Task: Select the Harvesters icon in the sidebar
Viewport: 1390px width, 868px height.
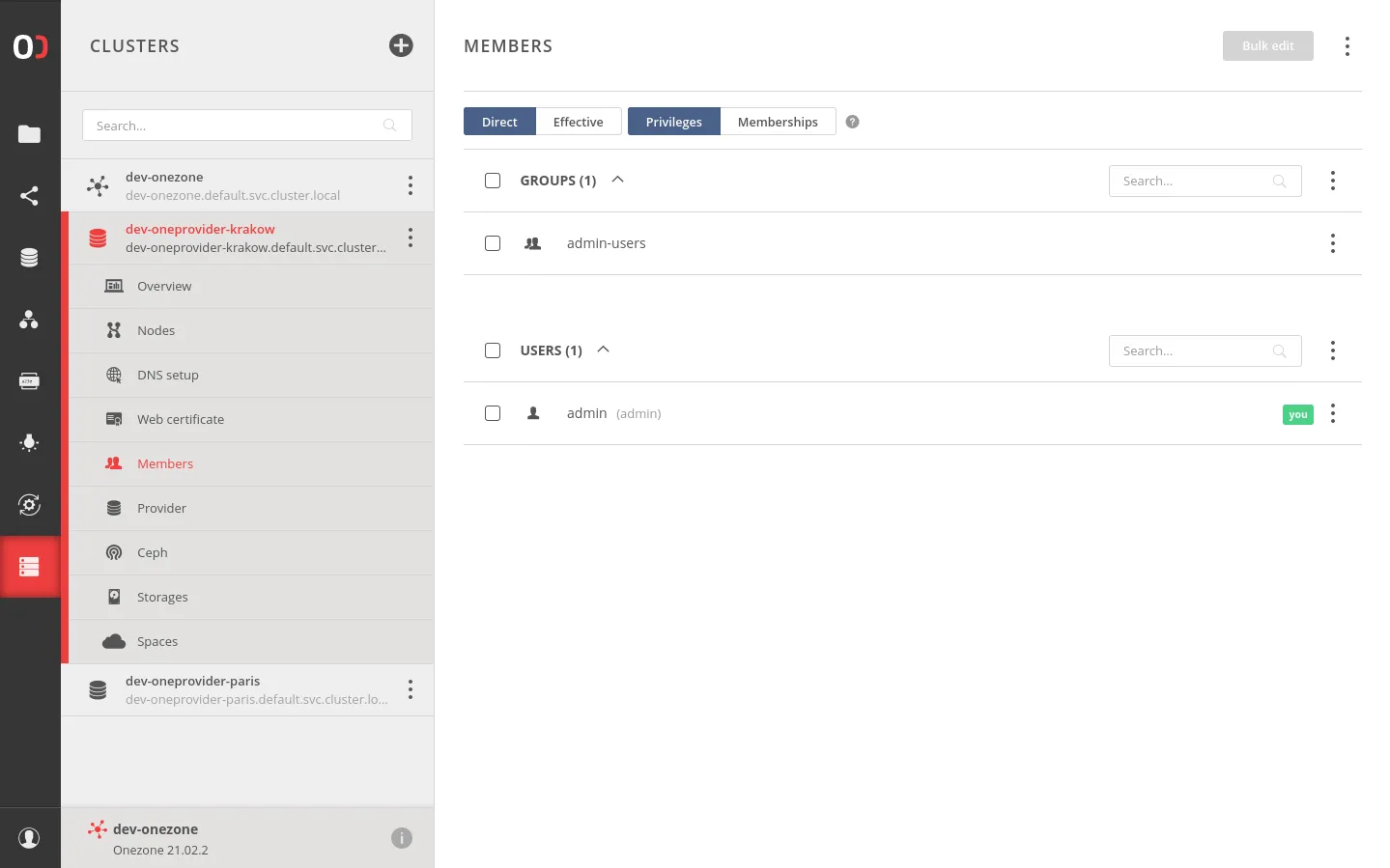Action: pyautogui.click(x=31, y=443)
